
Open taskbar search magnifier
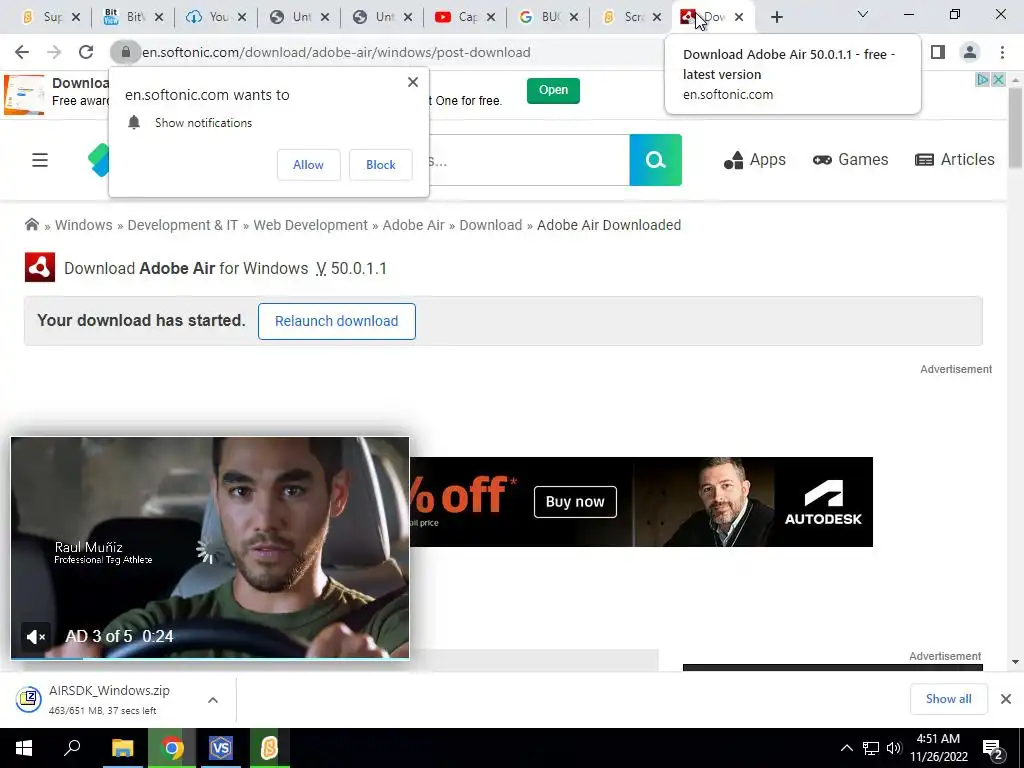point(72,748)
